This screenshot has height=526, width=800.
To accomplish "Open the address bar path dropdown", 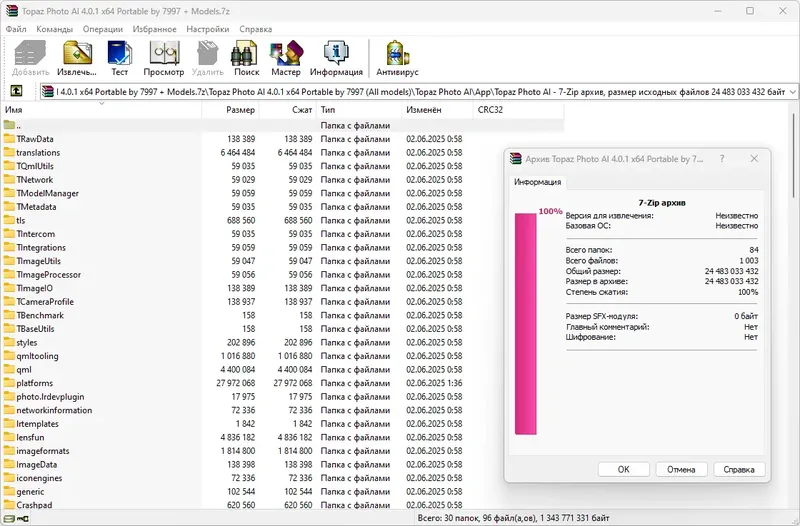I will point(792,91).
